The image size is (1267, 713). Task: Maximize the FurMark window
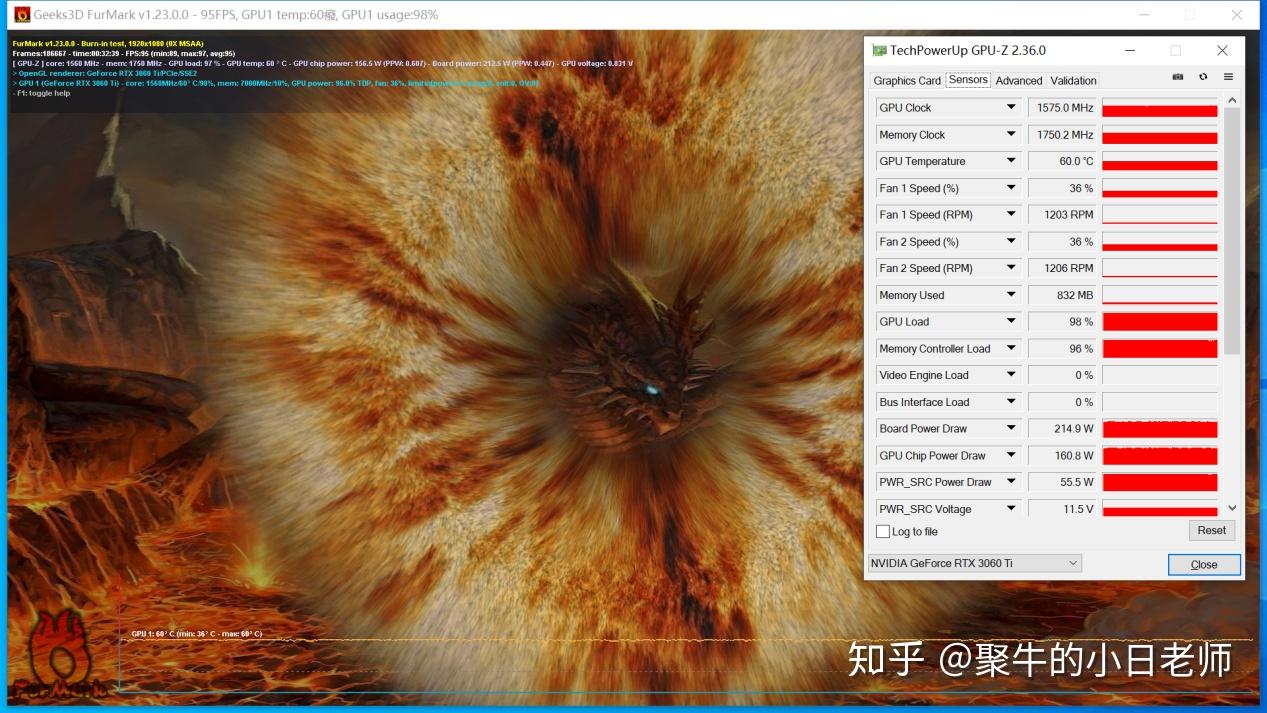pos(1190,15)
